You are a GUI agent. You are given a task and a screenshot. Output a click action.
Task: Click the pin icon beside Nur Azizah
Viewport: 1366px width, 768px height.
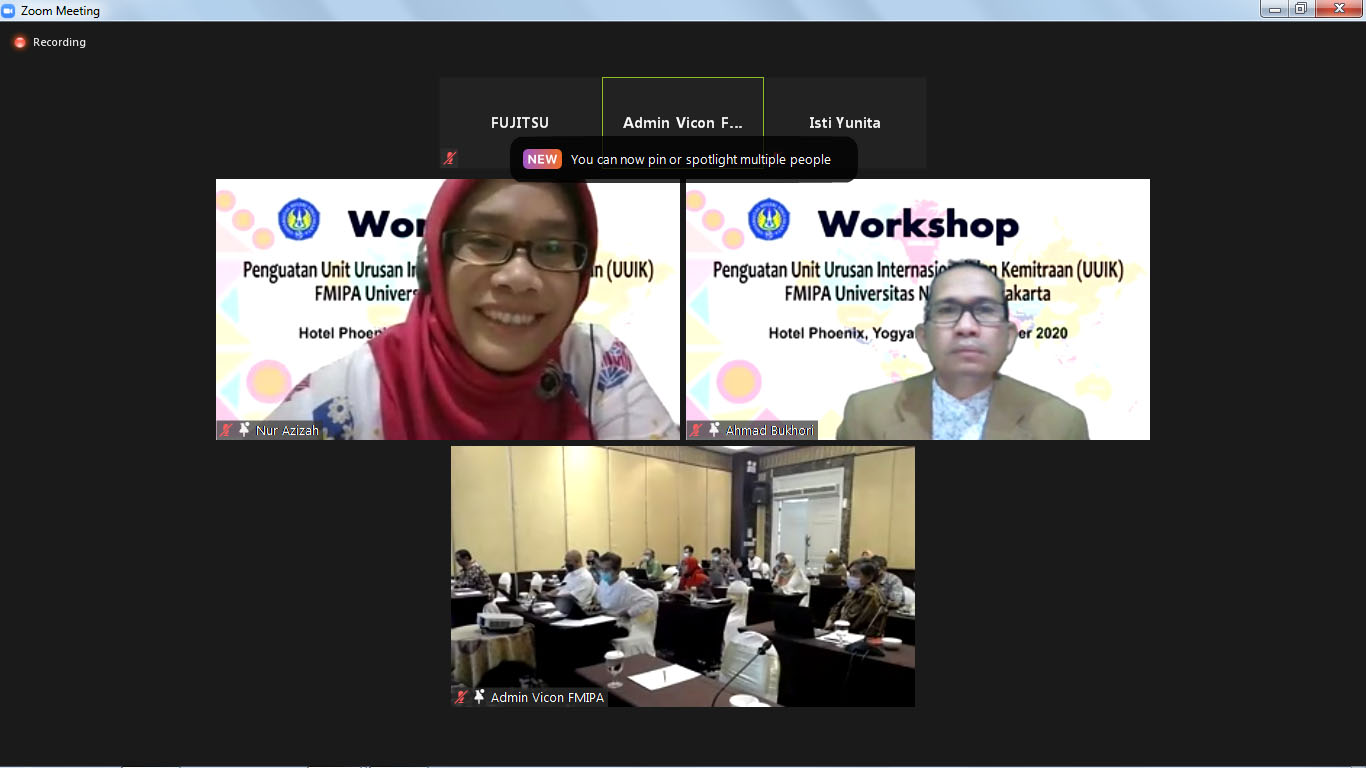point(244,430)
